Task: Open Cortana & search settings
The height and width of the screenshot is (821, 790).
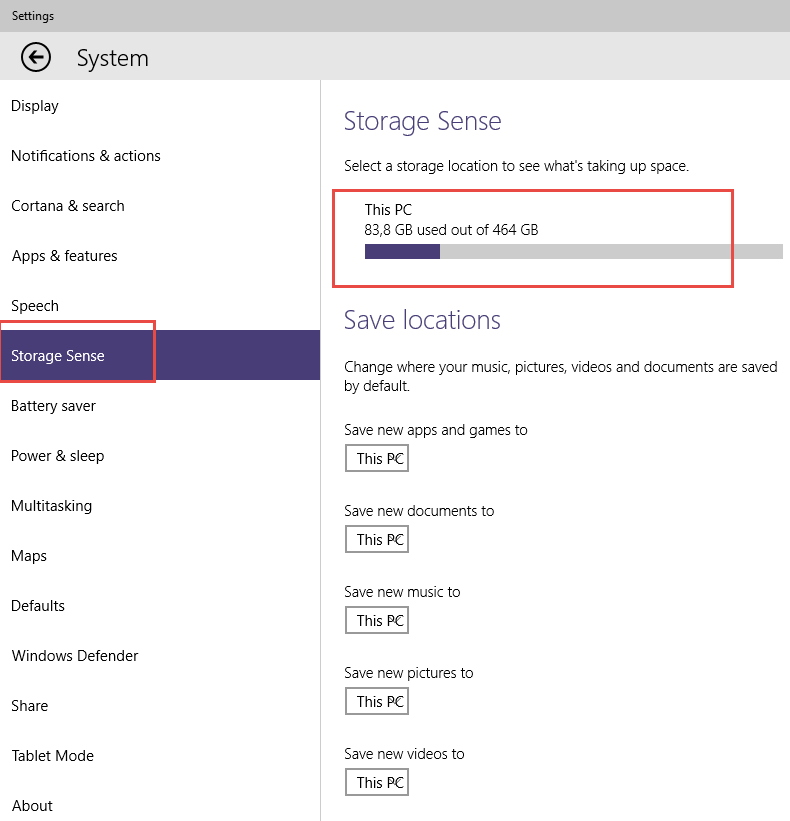Action: click(x=68, y=206)
